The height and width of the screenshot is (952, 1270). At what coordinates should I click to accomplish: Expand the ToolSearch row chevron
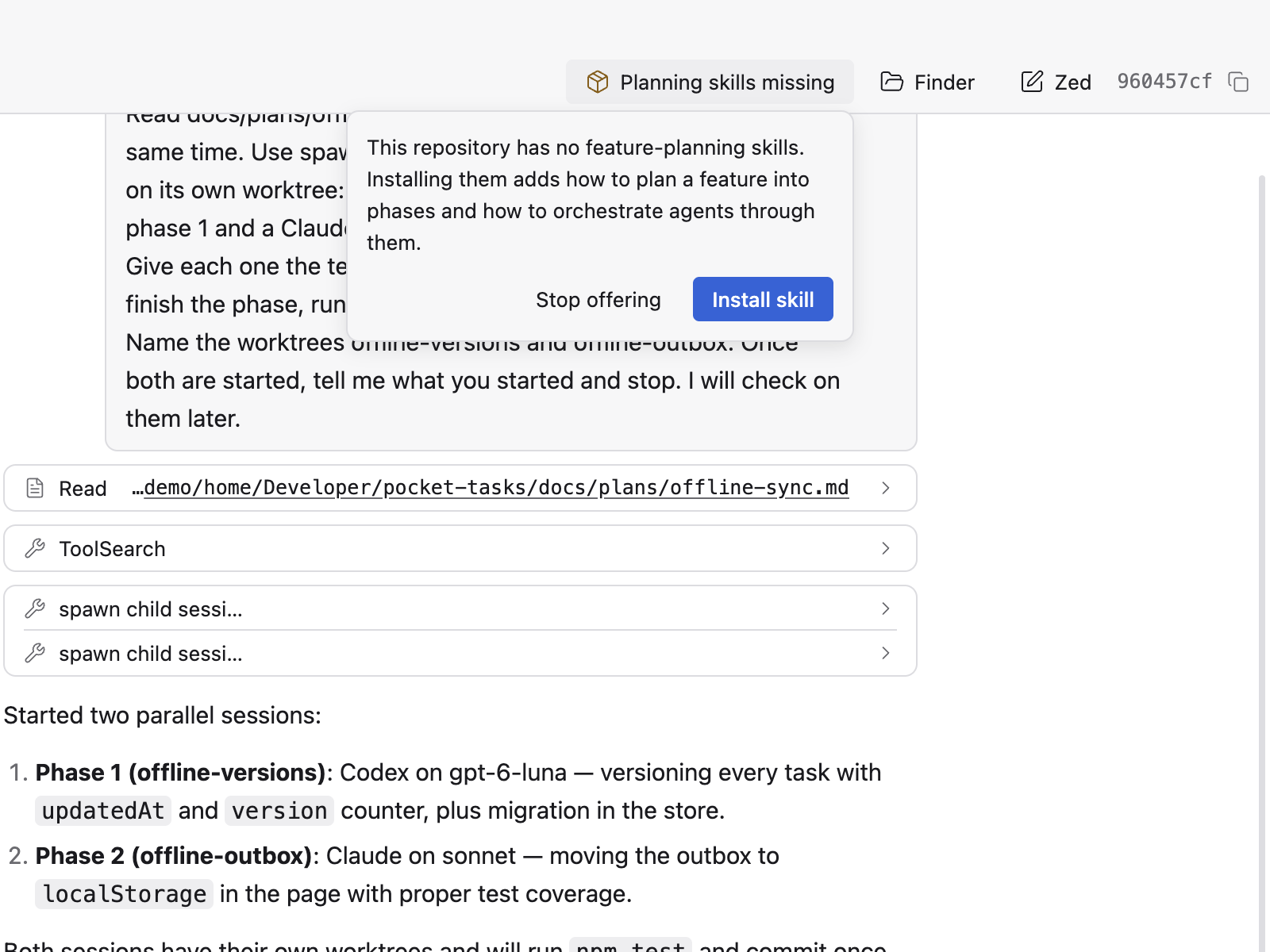[x=886, y=548]
